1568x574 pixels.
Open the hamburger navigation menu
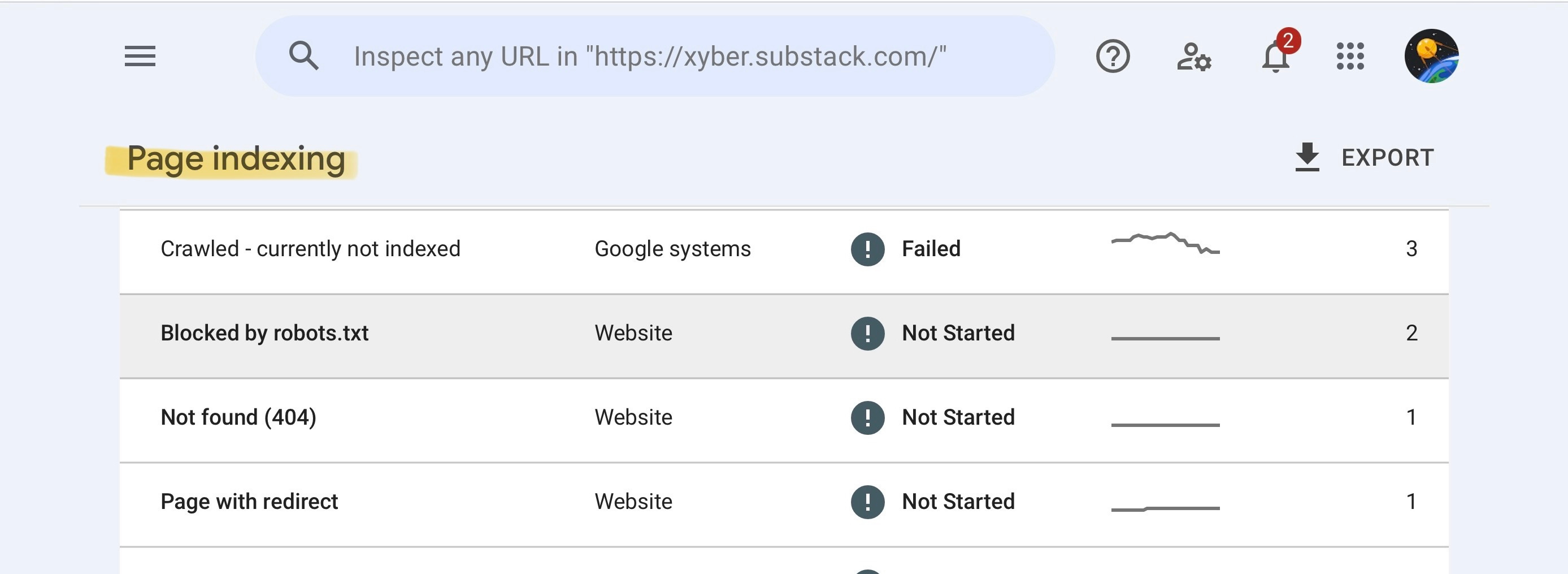[140, 56]
